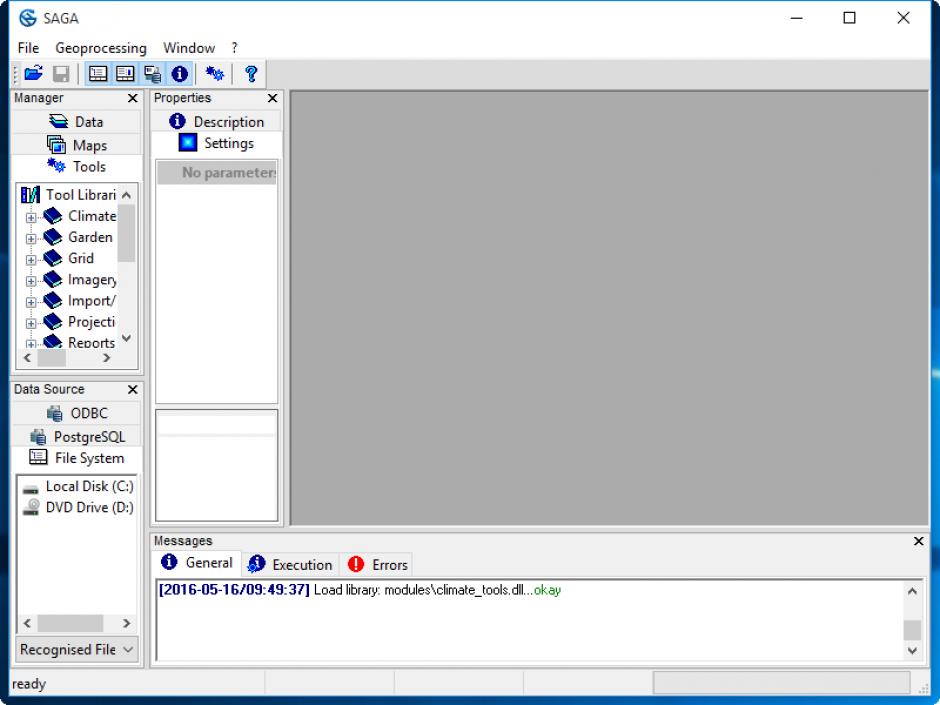Click the down arrow of the tool tree scrollbar
Viewport: 940px width, 705px height.
tap(126, 338)
